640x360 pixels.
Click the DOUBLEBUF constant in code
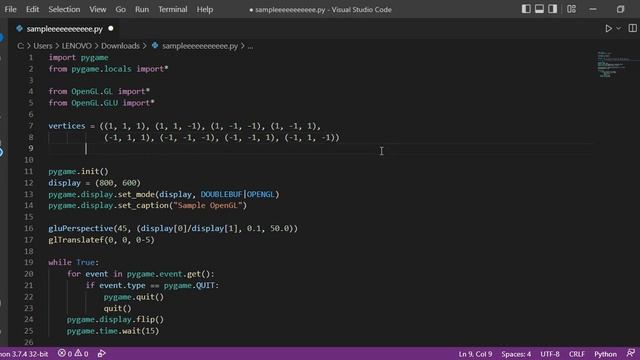[x=221, y=194]
